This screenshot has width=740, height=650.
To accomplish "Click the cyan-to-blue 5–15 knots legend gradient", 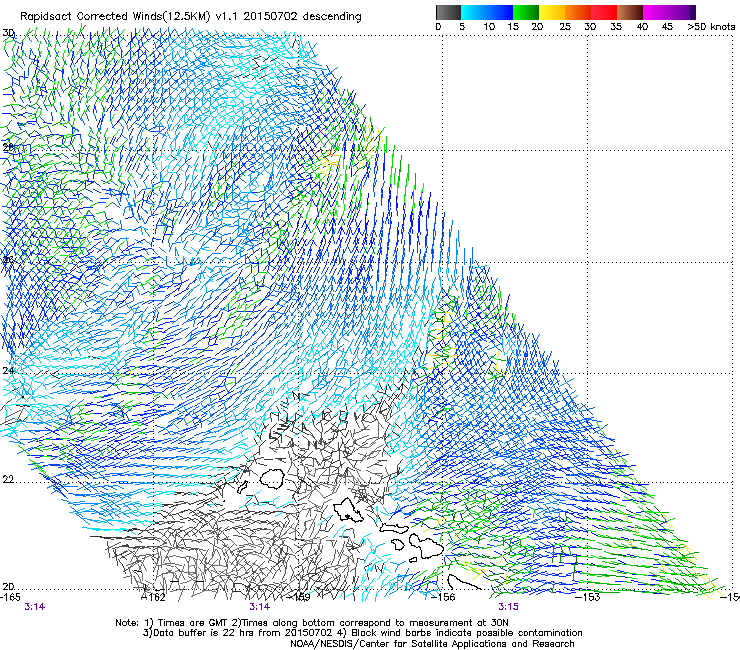I will pyautogui.click(x=487, y=12).
